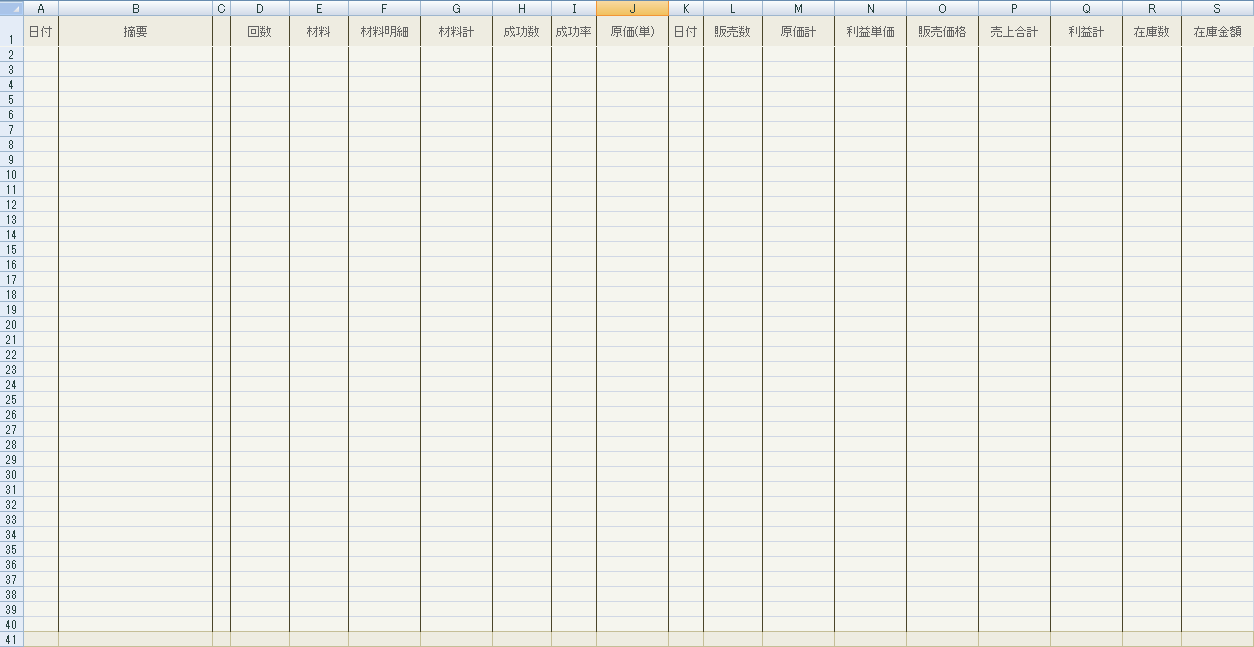Select row 8 header
This screenshot has width=1254, height=647.
11,144
